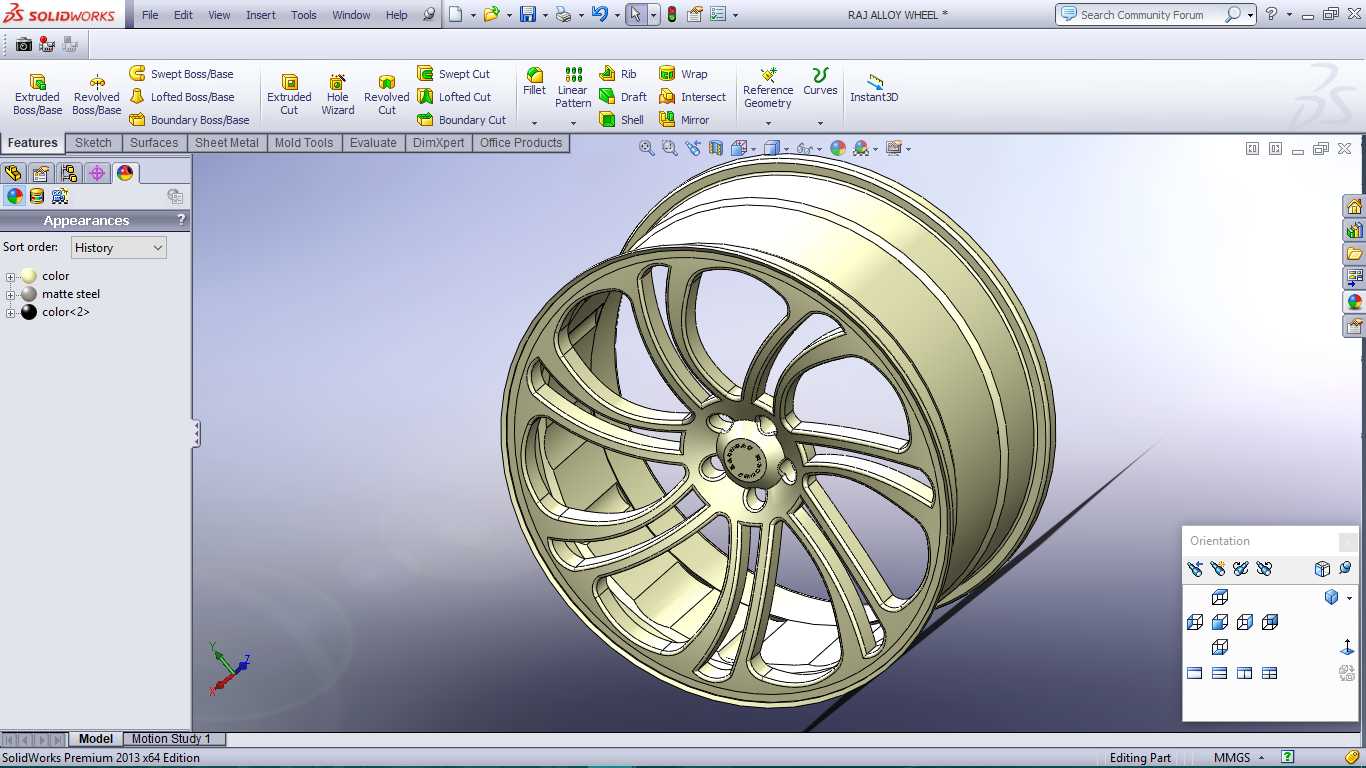
Task: Open the Linear Pattern dropdown arrow
Action: point(573,123)
